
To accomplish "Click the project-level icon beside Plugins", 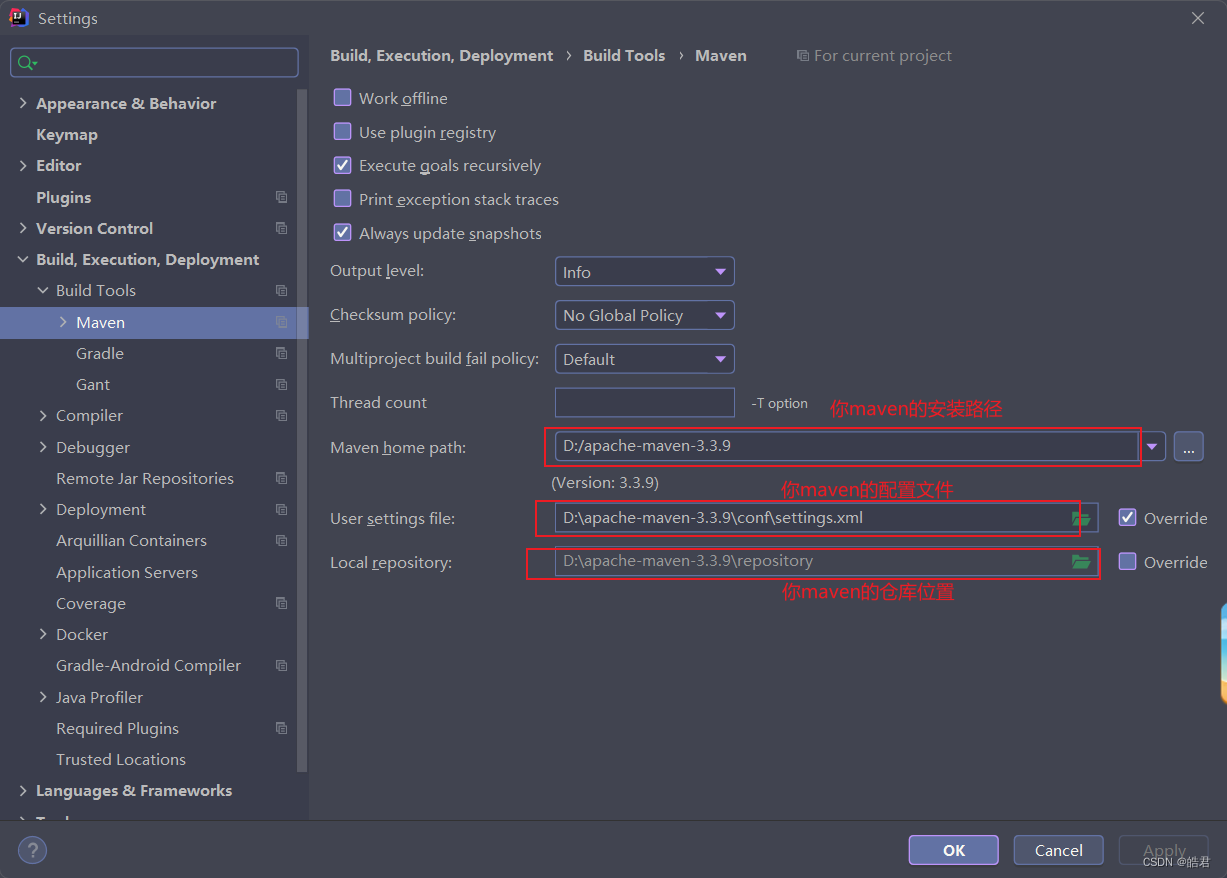I will pyautogui.click(x=281, y=198).
